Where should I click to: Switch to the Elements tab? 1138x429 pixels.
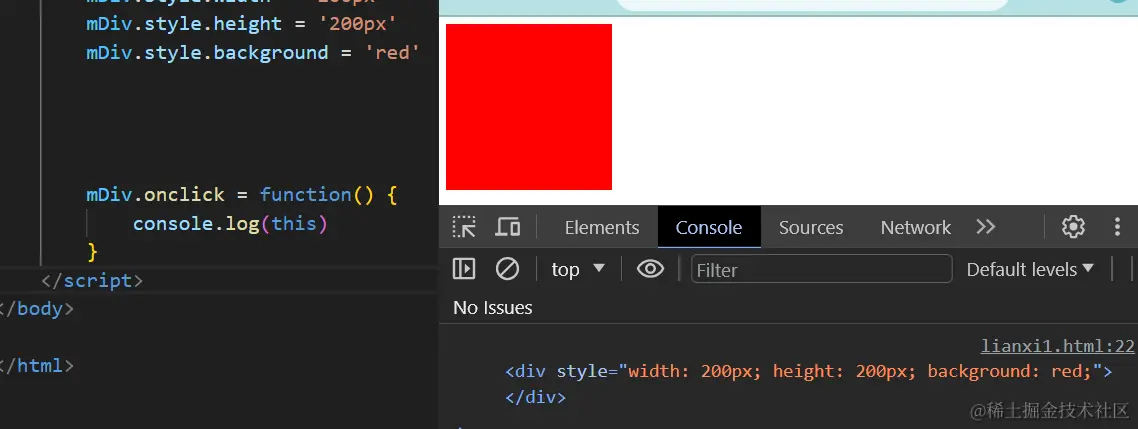[602, 227]
